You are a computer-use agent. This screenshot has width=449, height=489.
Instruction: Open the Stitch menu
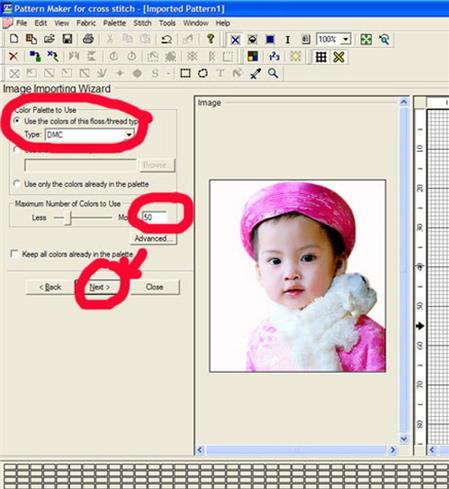click(142, 23)
